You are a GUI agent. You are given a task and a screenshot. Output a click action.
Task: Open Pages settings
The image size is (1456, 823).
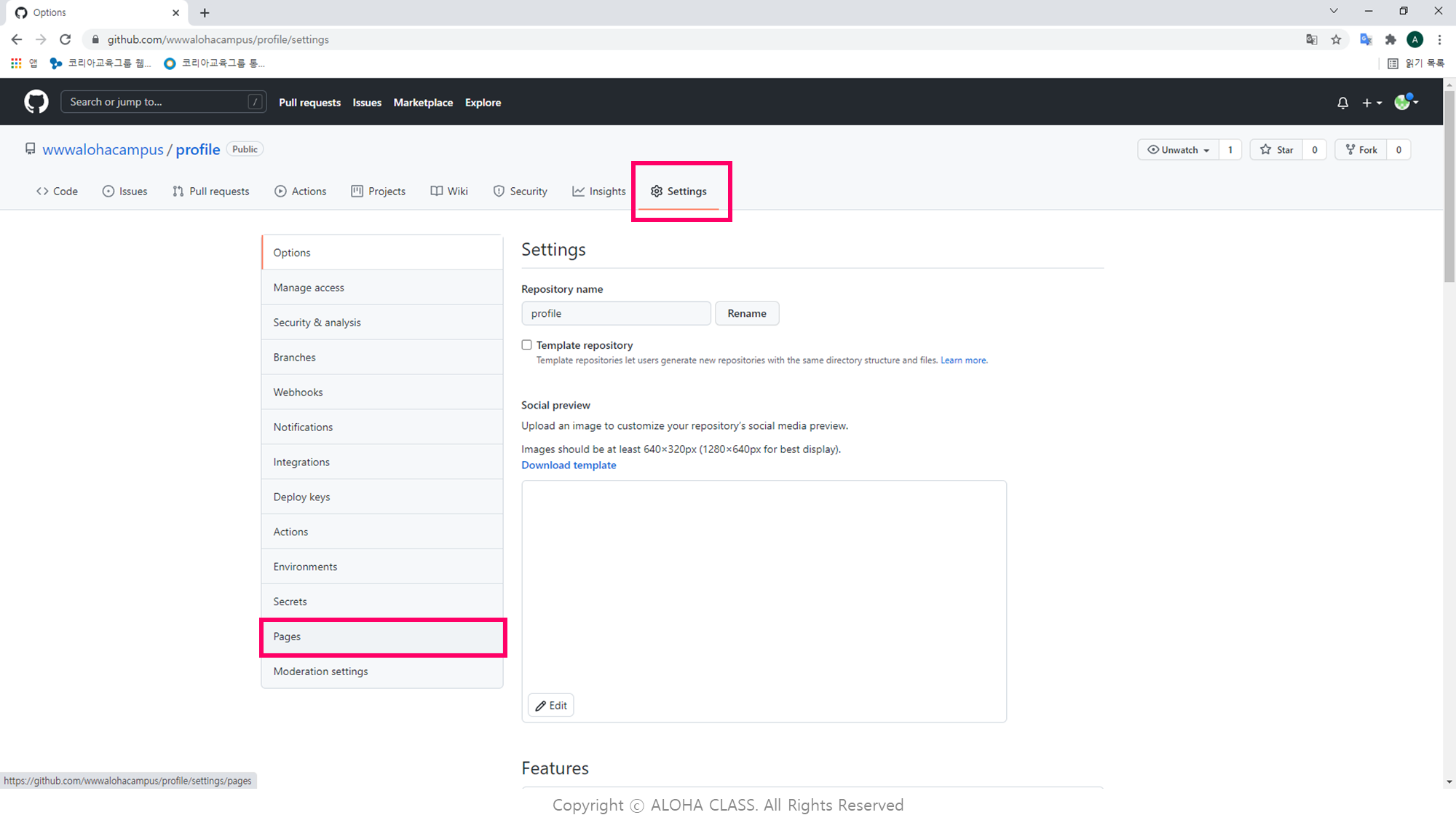coord(382,637)
